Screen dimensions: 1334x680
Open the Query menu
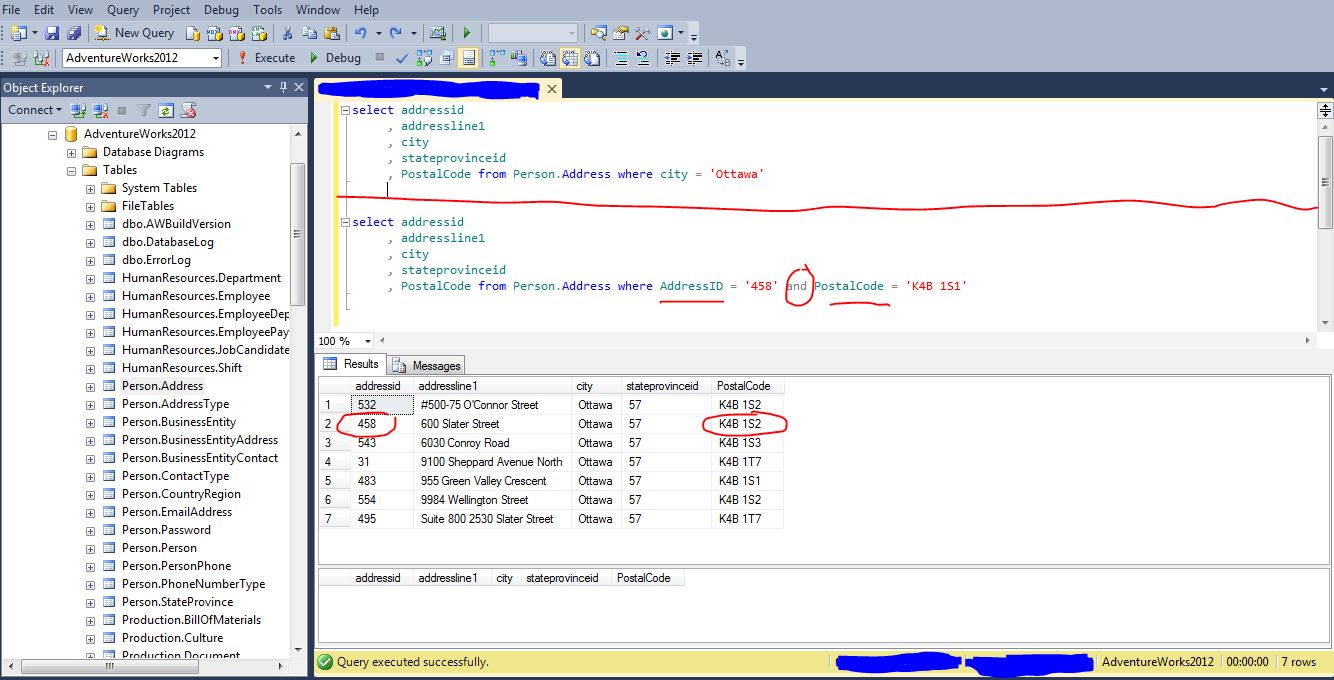click(x=123, y=10)
